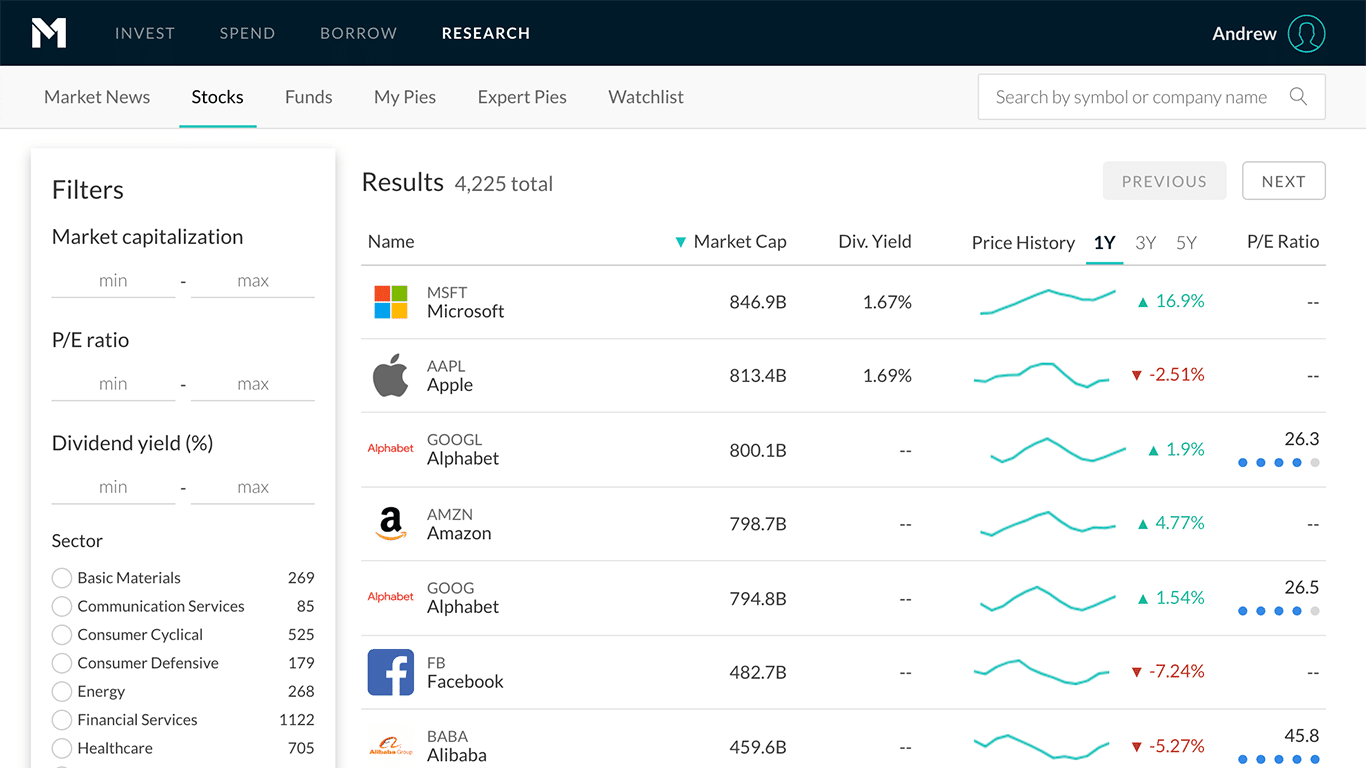Switch to the Market News tab

(97, 97)
